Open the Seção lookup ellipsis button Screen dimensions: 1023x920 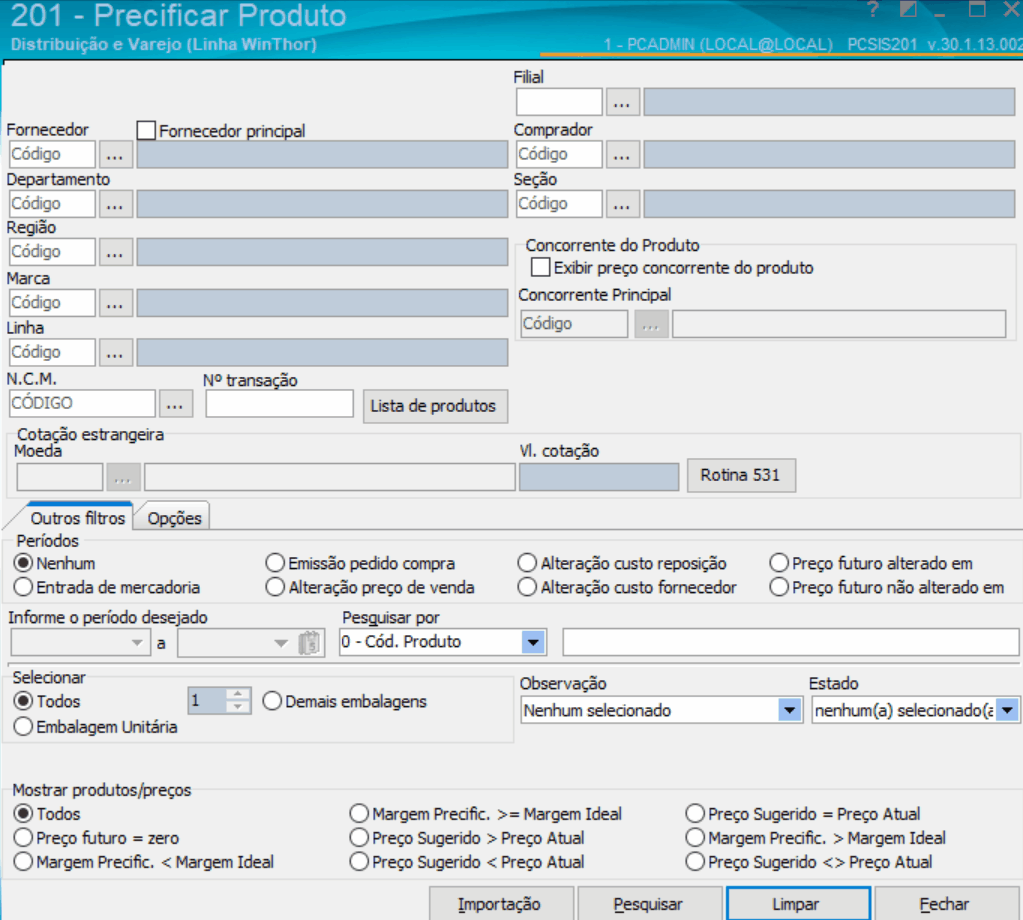pyautogui.click(x=622, y=204)
